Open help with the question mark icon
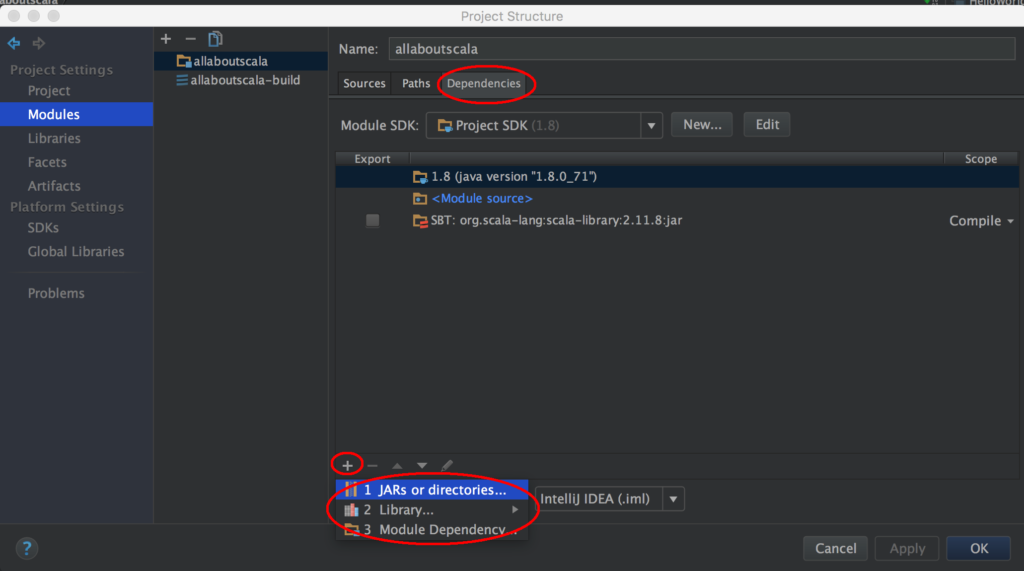1024x571 pixels. [x=27, y=548]
